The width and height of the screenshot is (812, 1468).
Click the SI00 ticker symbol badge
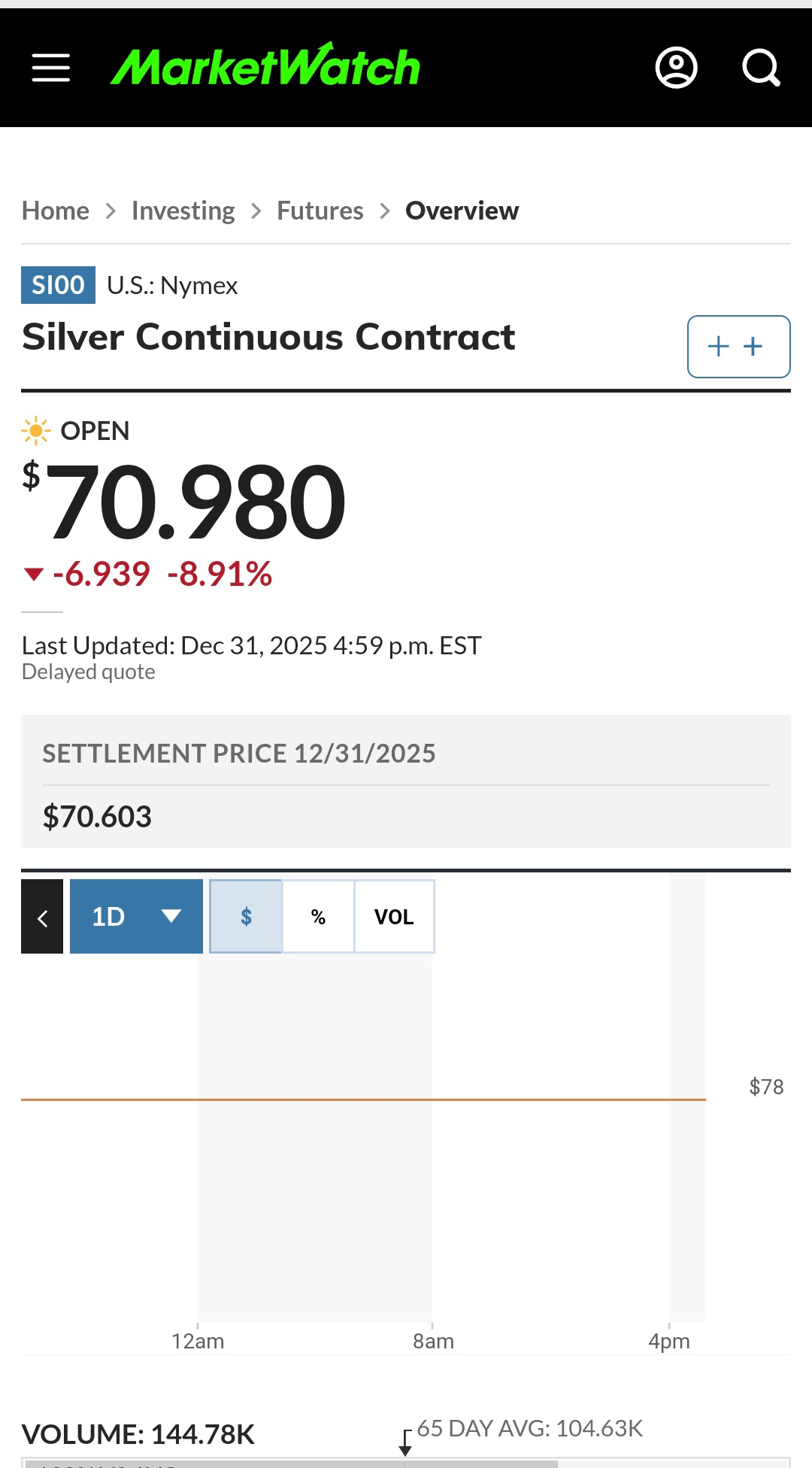[58, 286]
